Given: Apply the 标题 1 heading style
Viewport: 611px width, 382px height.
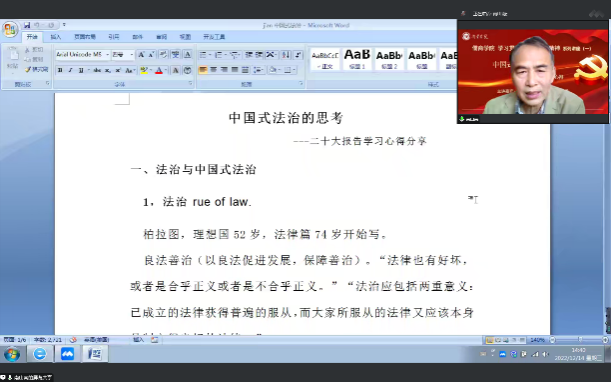Looking at the screenshot, I should coord(357,59).
